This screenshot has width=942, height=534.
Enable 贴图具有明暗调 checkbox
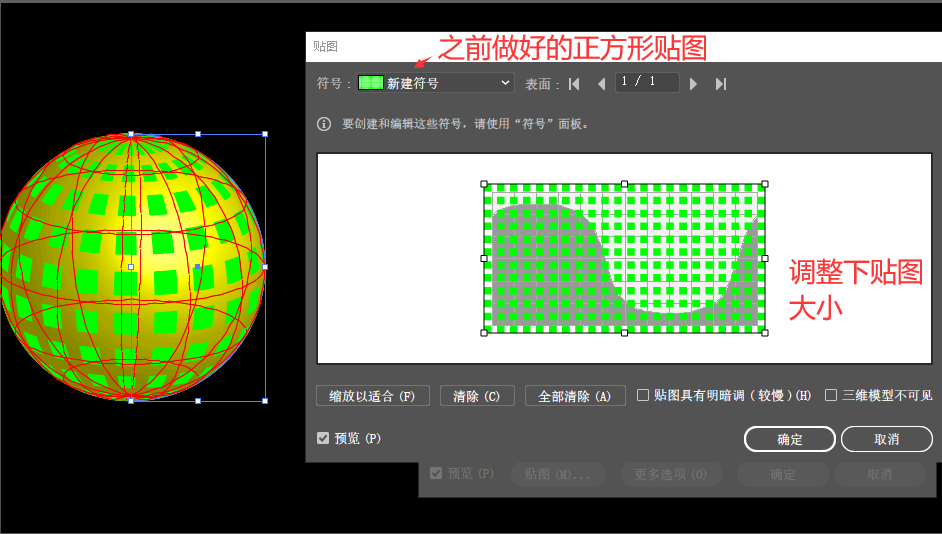point(643,395)
